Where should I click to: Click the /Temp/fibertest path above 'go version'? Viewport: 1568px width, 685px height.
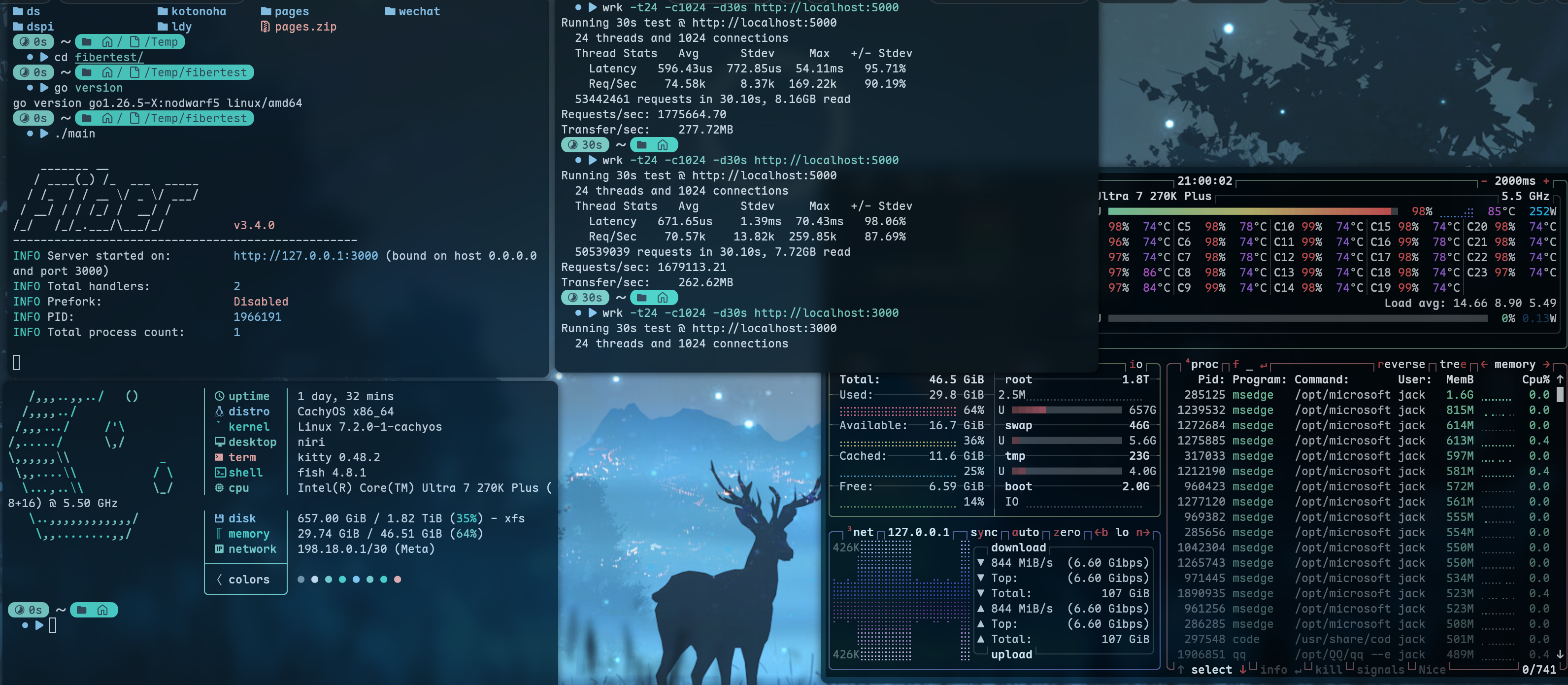(196, 72)
